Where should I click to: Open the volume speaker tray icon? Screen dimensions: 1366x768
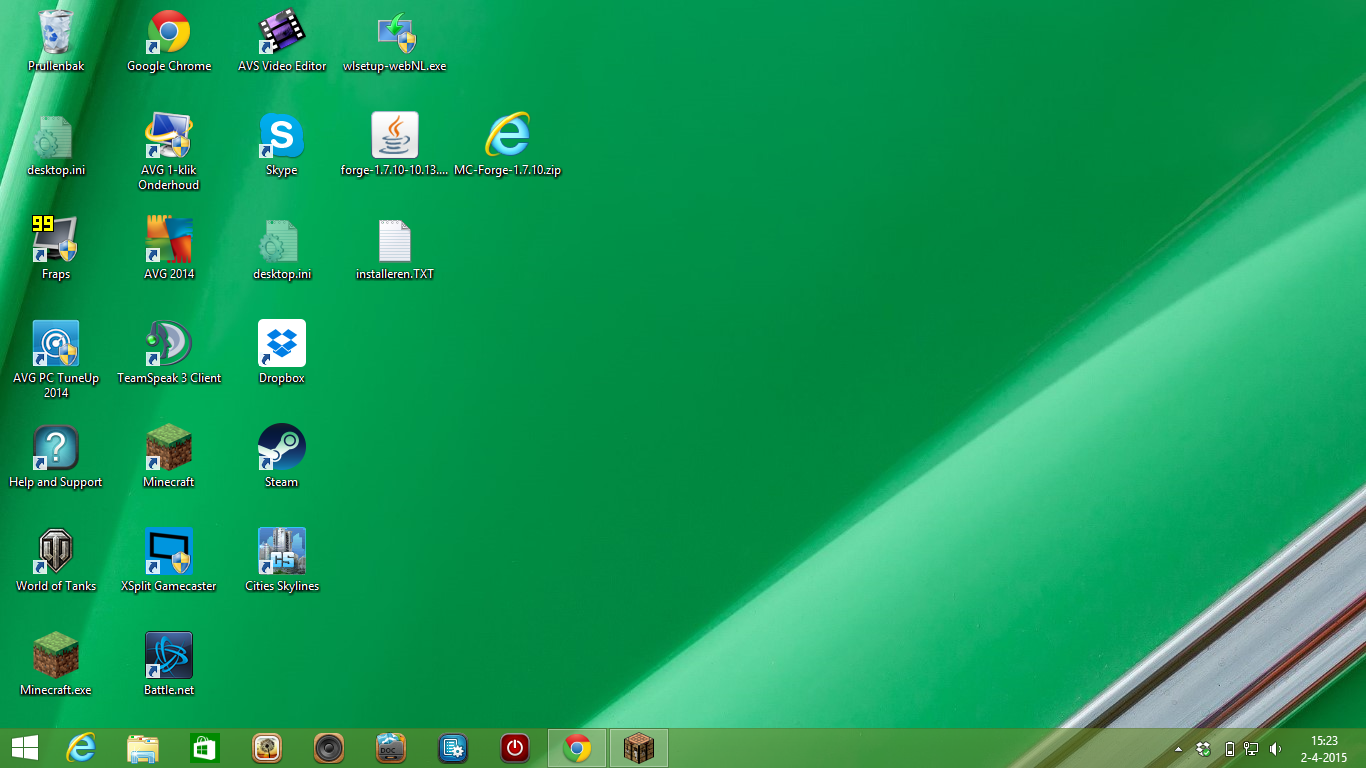[1276, 748]
